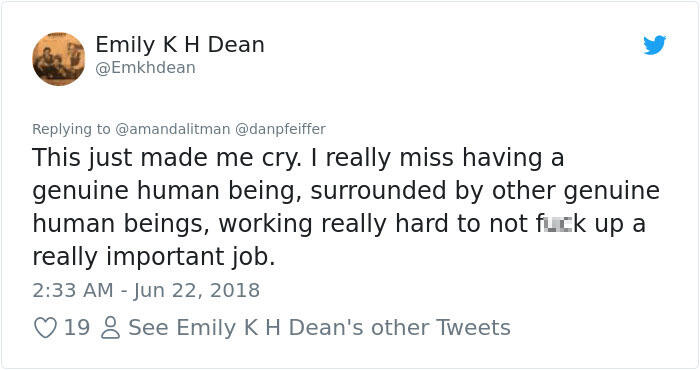Click the Twitter bird logo
The height and width of the screenshot is (370, 700).
point(654,45)
